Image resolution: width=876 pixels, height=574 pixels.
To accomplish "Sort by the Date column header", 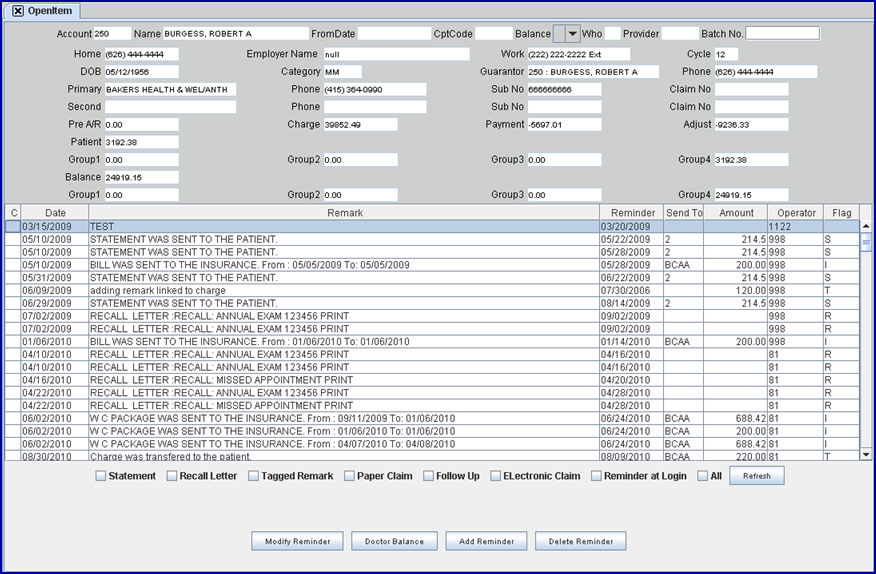I will click(55, 212).
